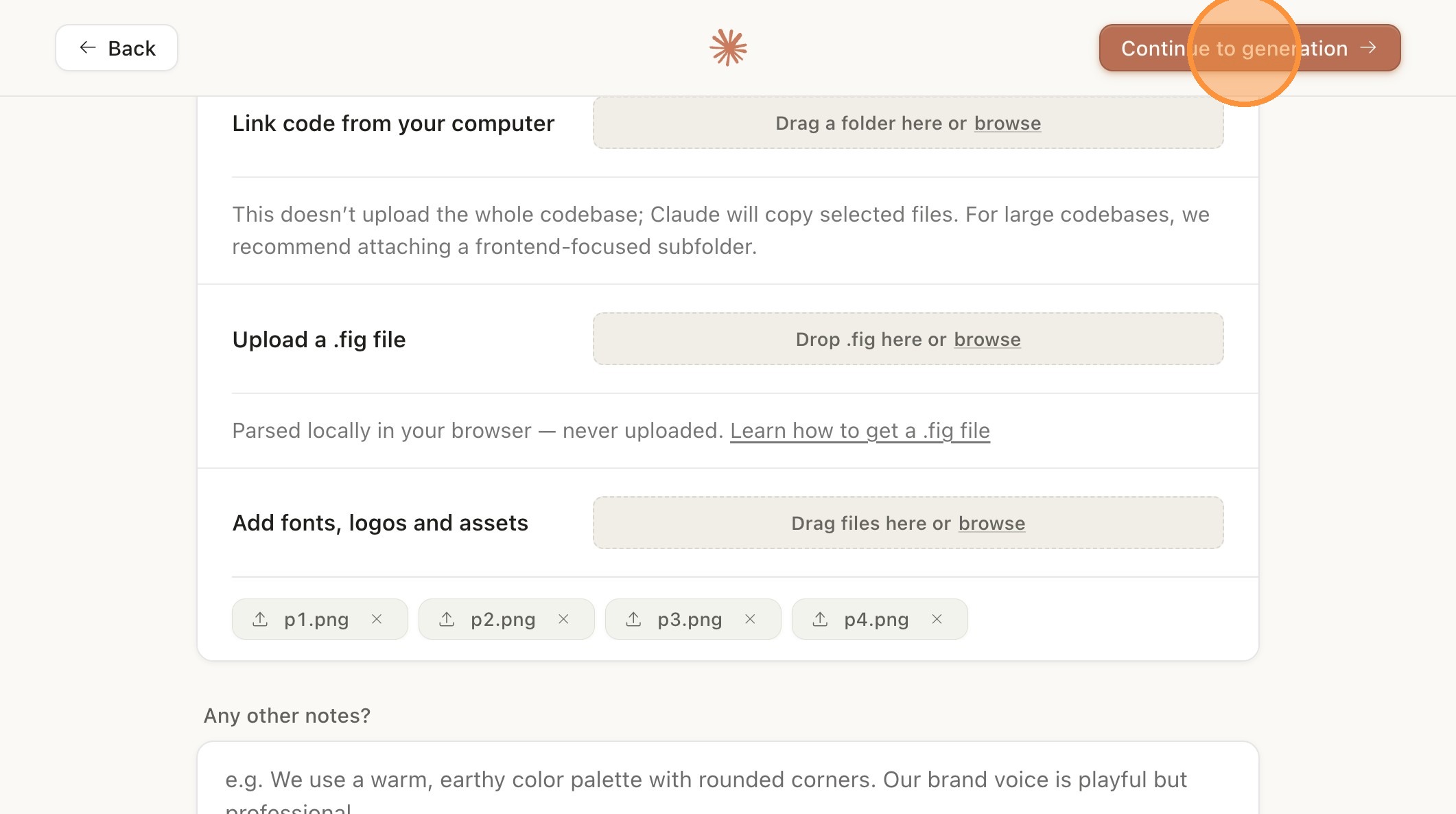Click the upload icon on p3.png chip
This screenshot has height=814, width=1456.
633,619
